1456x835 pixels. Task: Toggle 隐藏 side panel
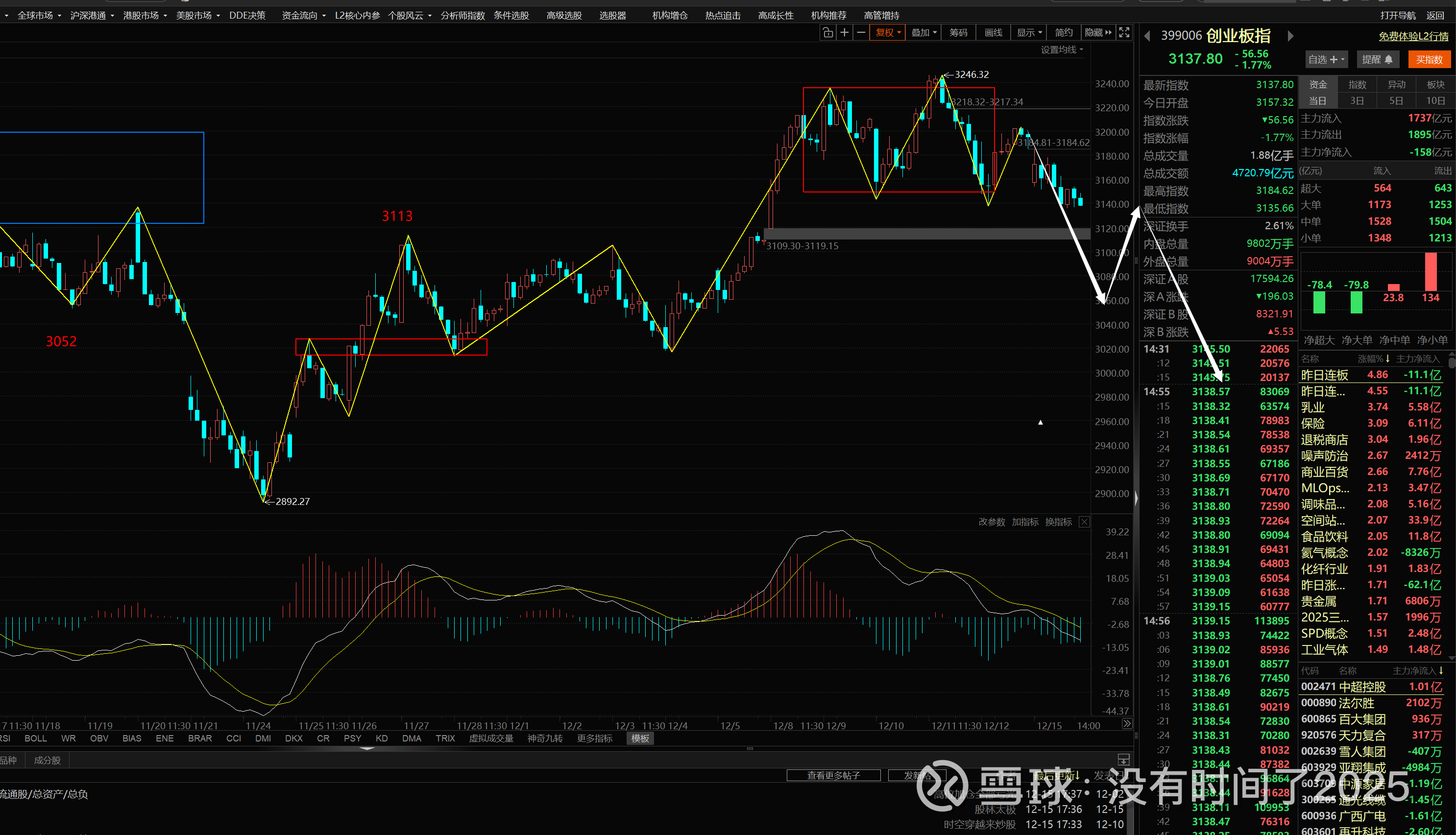coord(1097,33)
